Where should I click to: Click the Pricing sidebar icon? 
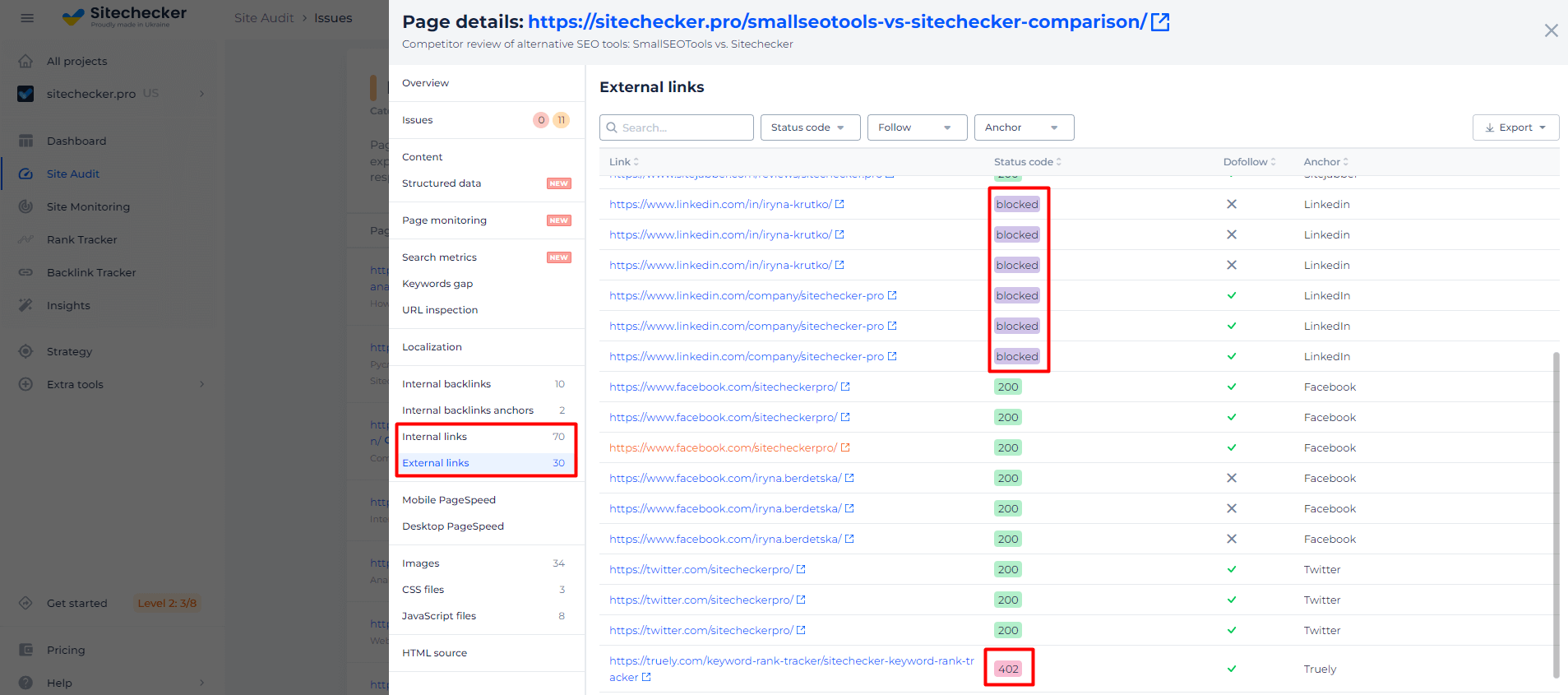click(26, 650)
